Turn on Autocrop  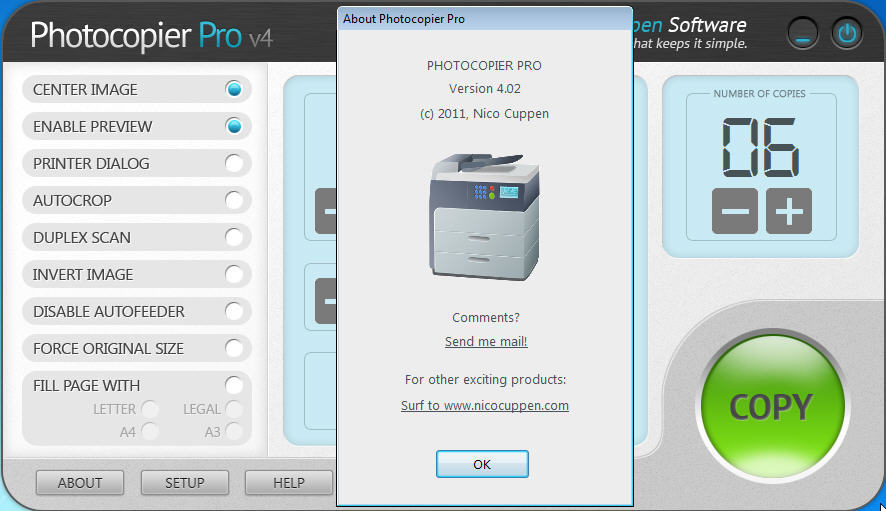point(234,200)
